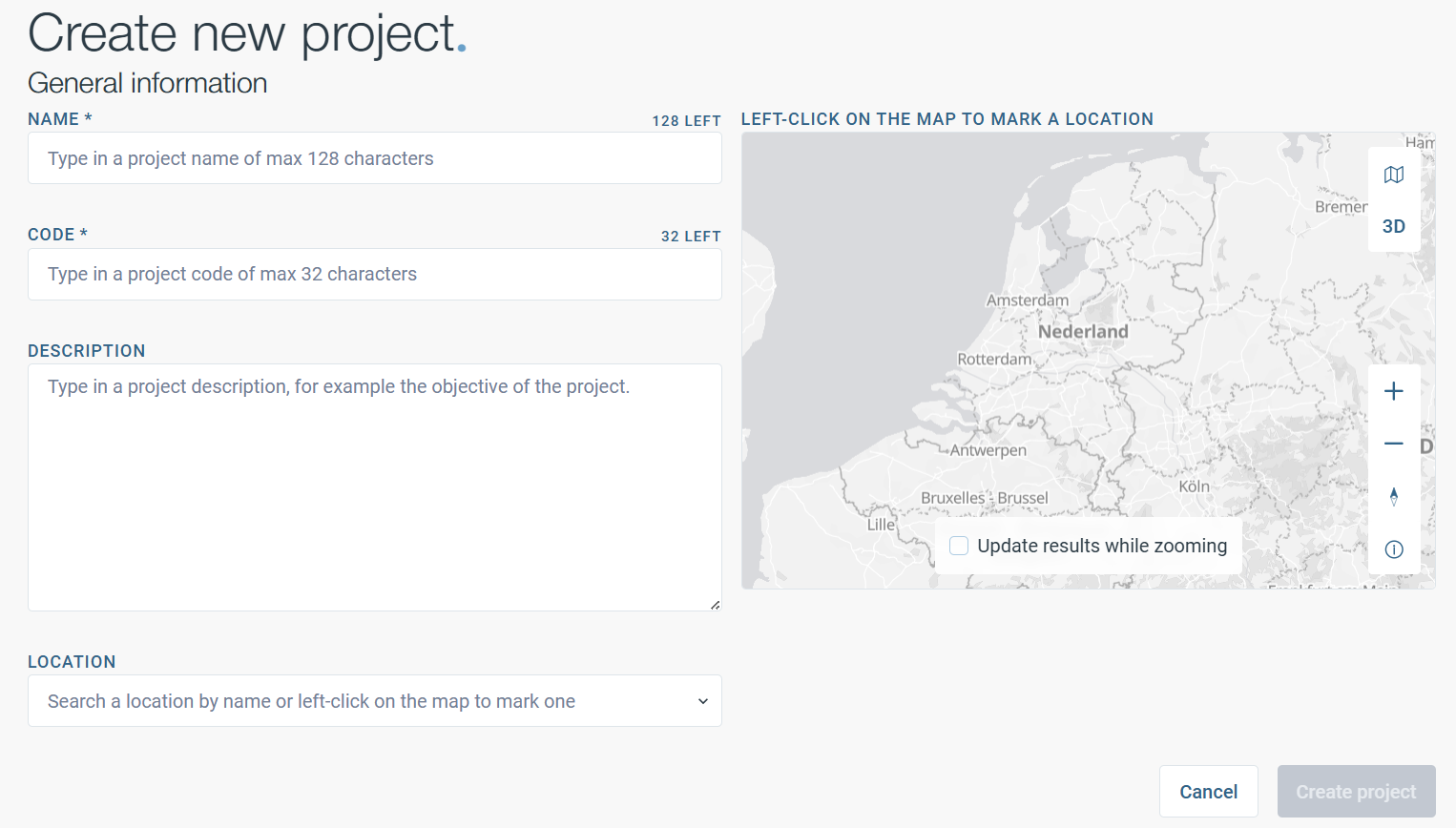Image resolution: width=1456 pixels, height=828 pixels.
Task: Open the basemap selector map icon
Action: [1393, 175]
